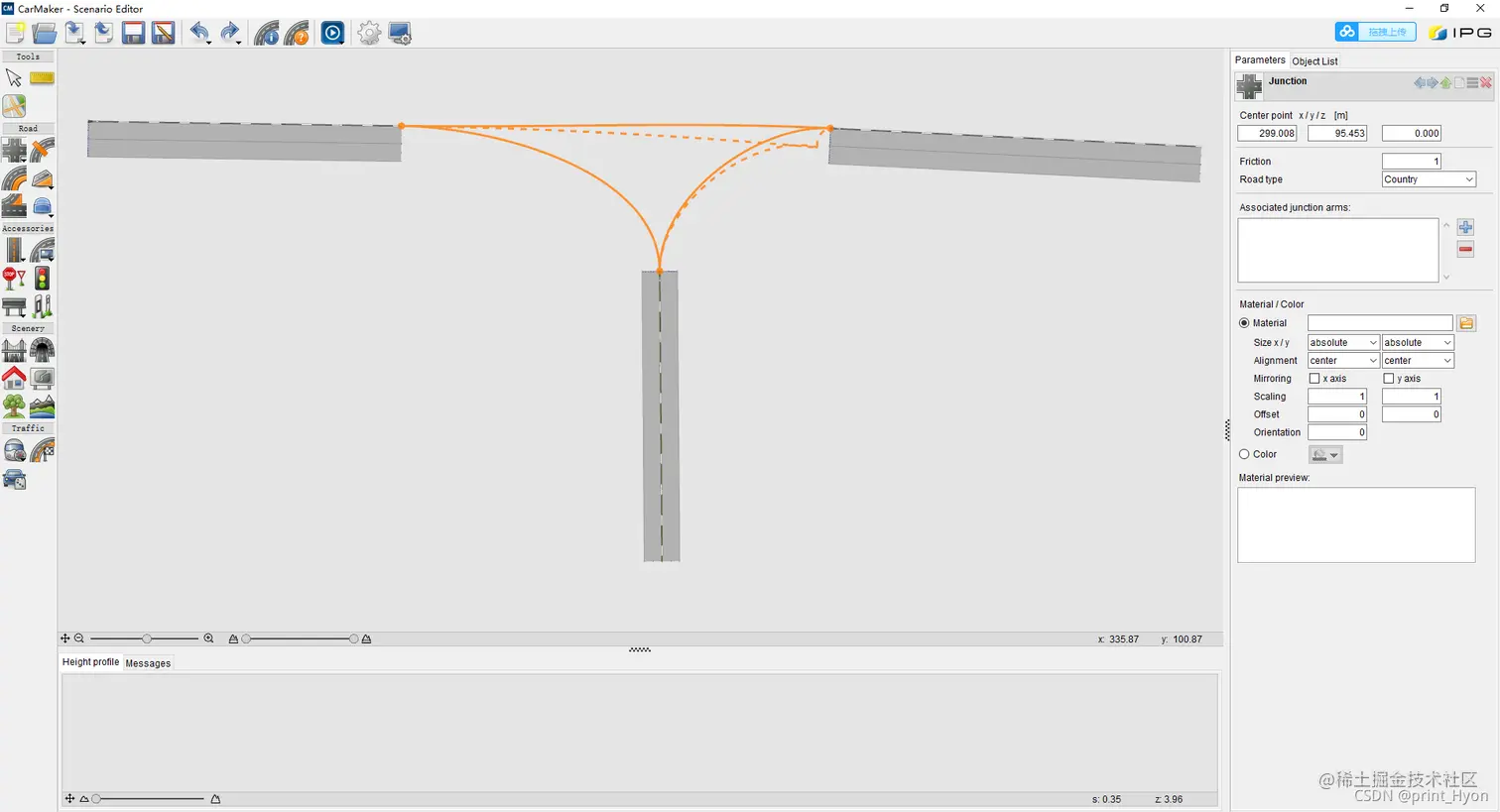The width and height of the screenshot is (1500, 812).
Task: Select the tree scenery tool
Action: pyautogui.click(x=14, y=406)
